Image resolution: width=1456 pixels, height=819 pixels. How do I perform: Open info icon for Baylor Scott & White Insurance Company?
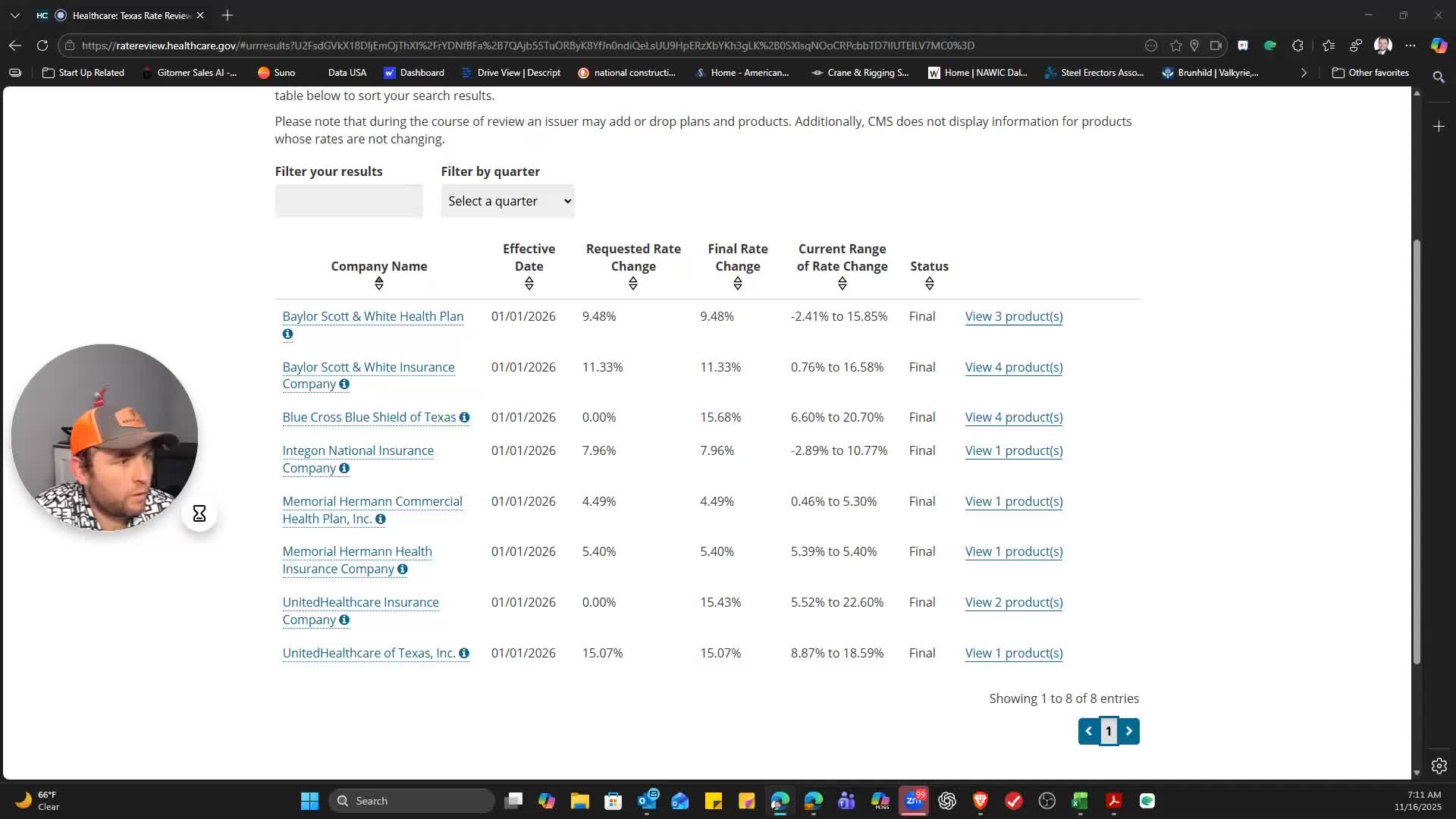click(x=344, y=384)
